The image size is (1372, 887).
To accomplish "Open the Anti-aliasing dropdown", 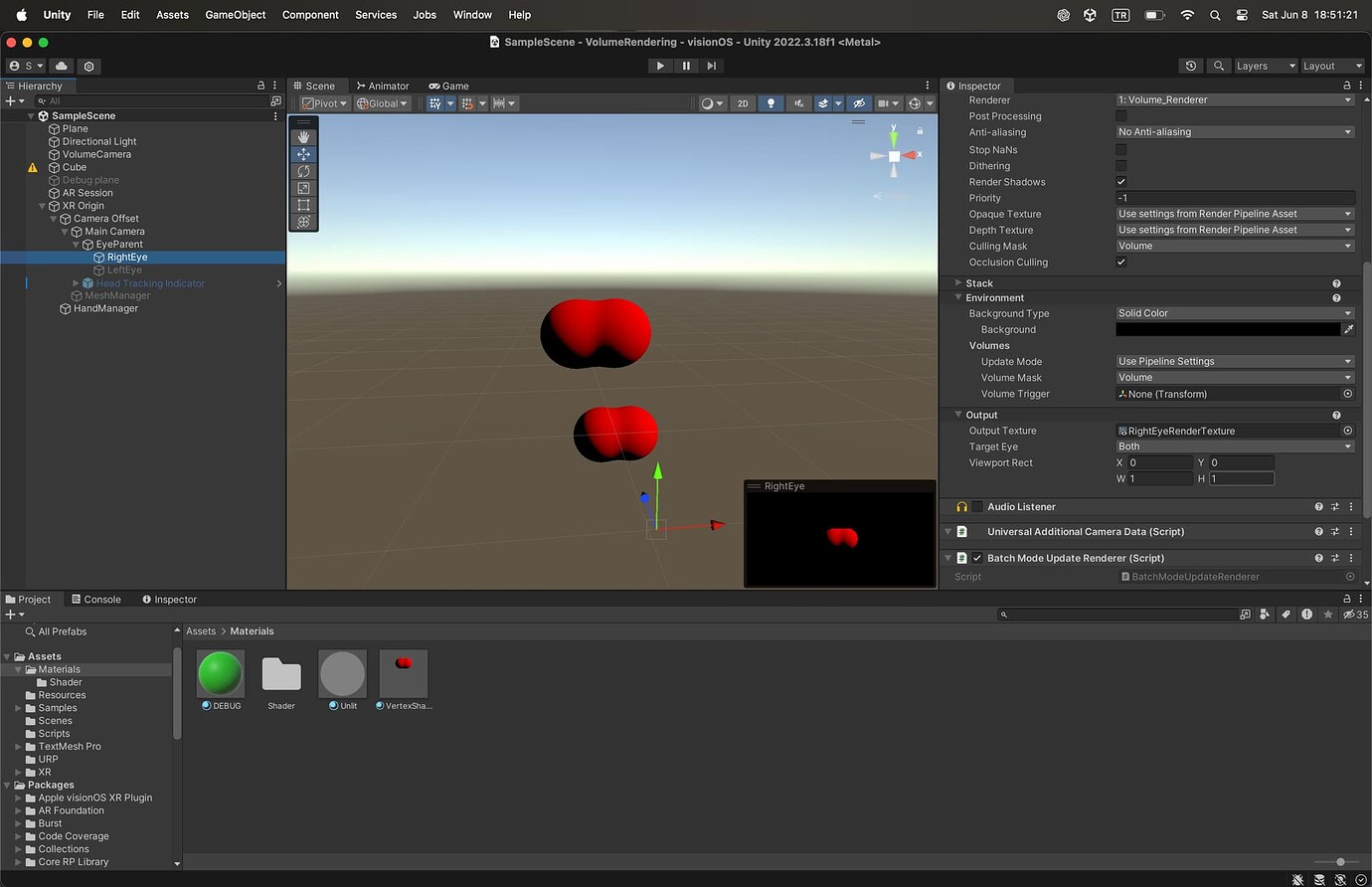I will (x=1235, y=131).
